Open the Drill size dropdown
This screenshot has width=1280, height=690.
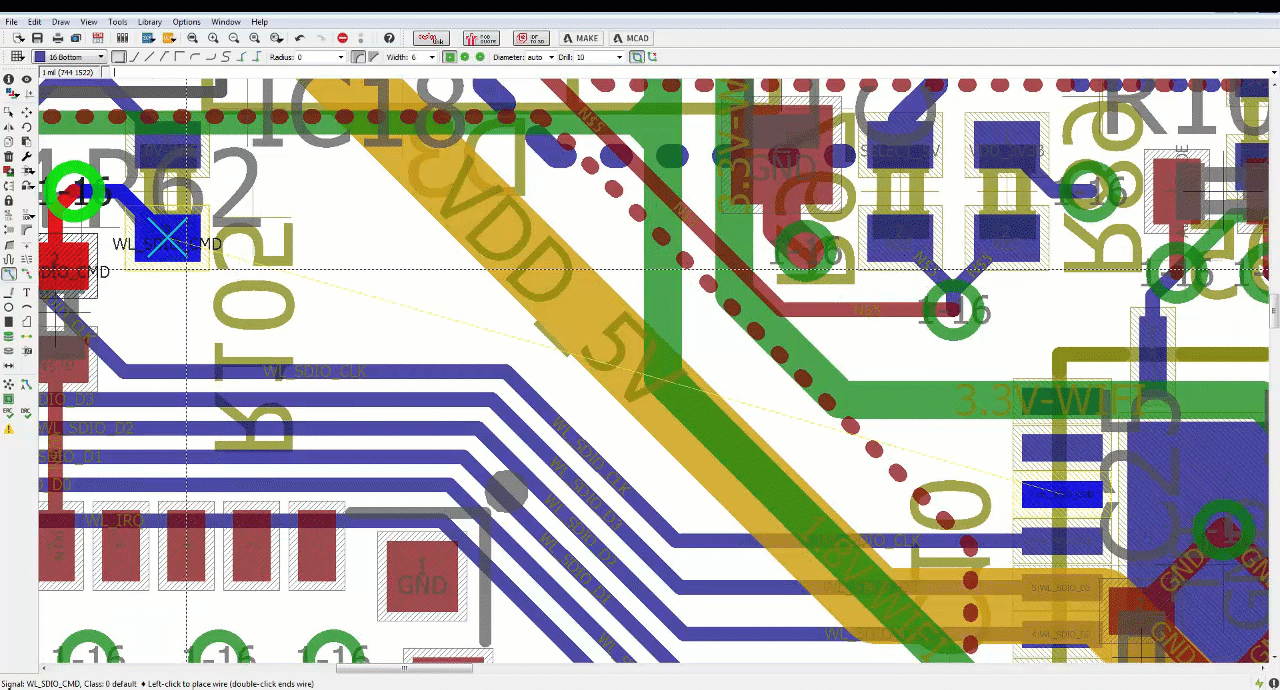pyautogui.click(x=619, y=57)
